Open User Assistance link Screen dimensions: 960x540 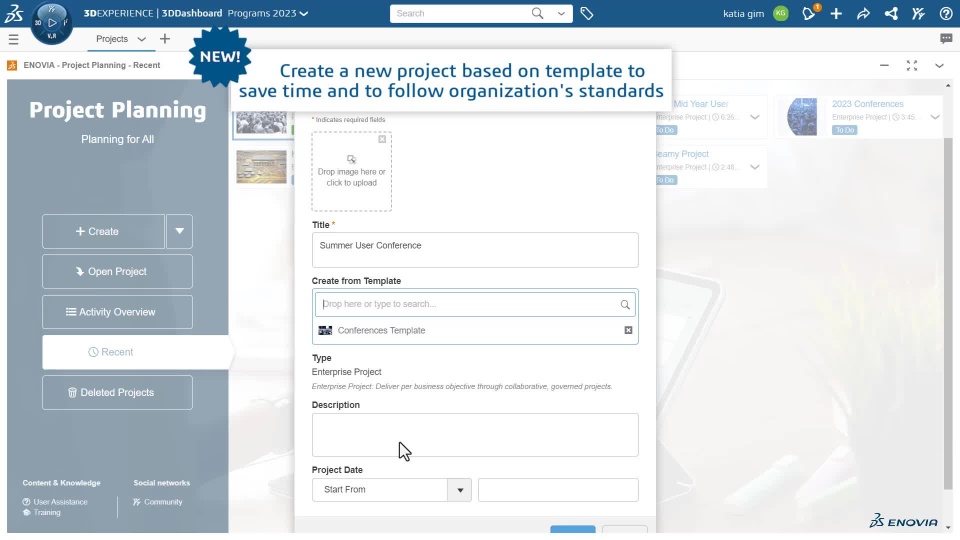[x=60, y=502]
